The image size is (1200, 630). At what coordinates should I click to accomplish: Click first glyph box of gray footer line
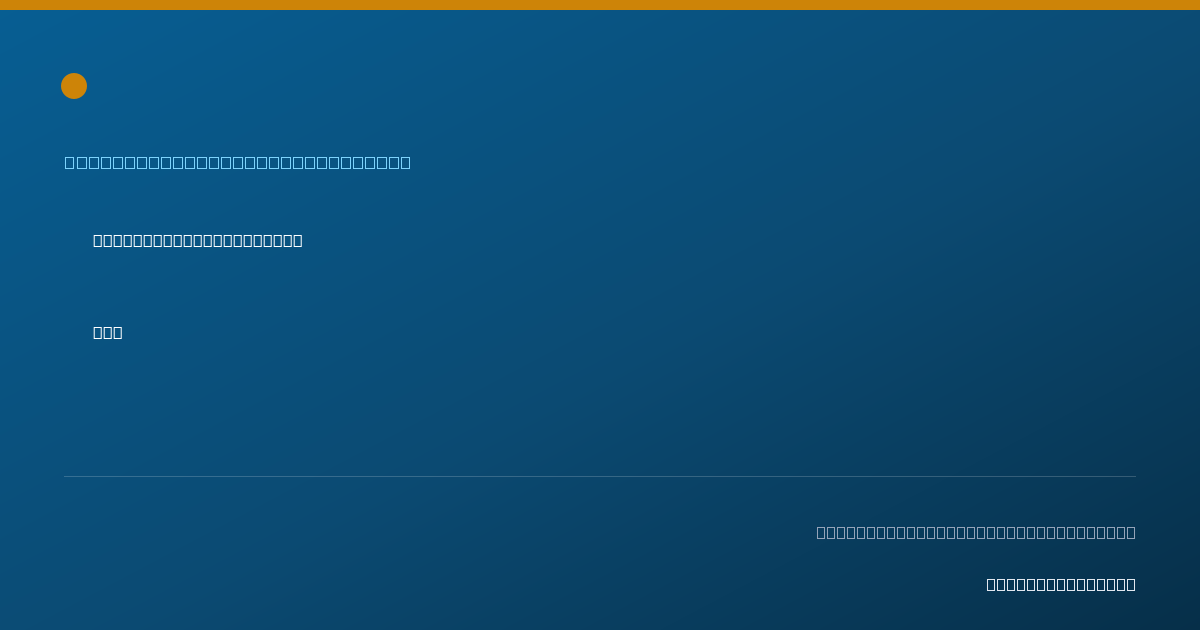(821, 532)
